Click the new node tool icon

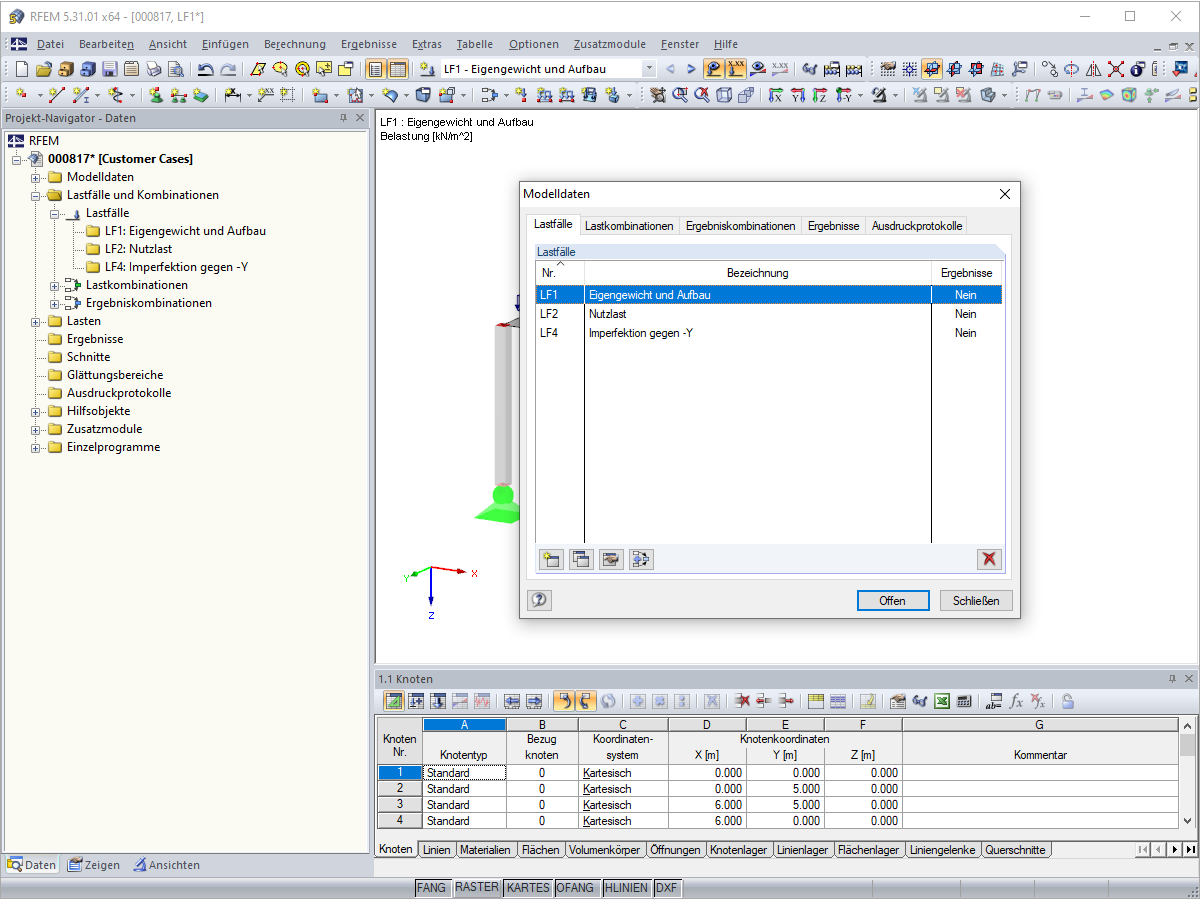click(22, 95)
